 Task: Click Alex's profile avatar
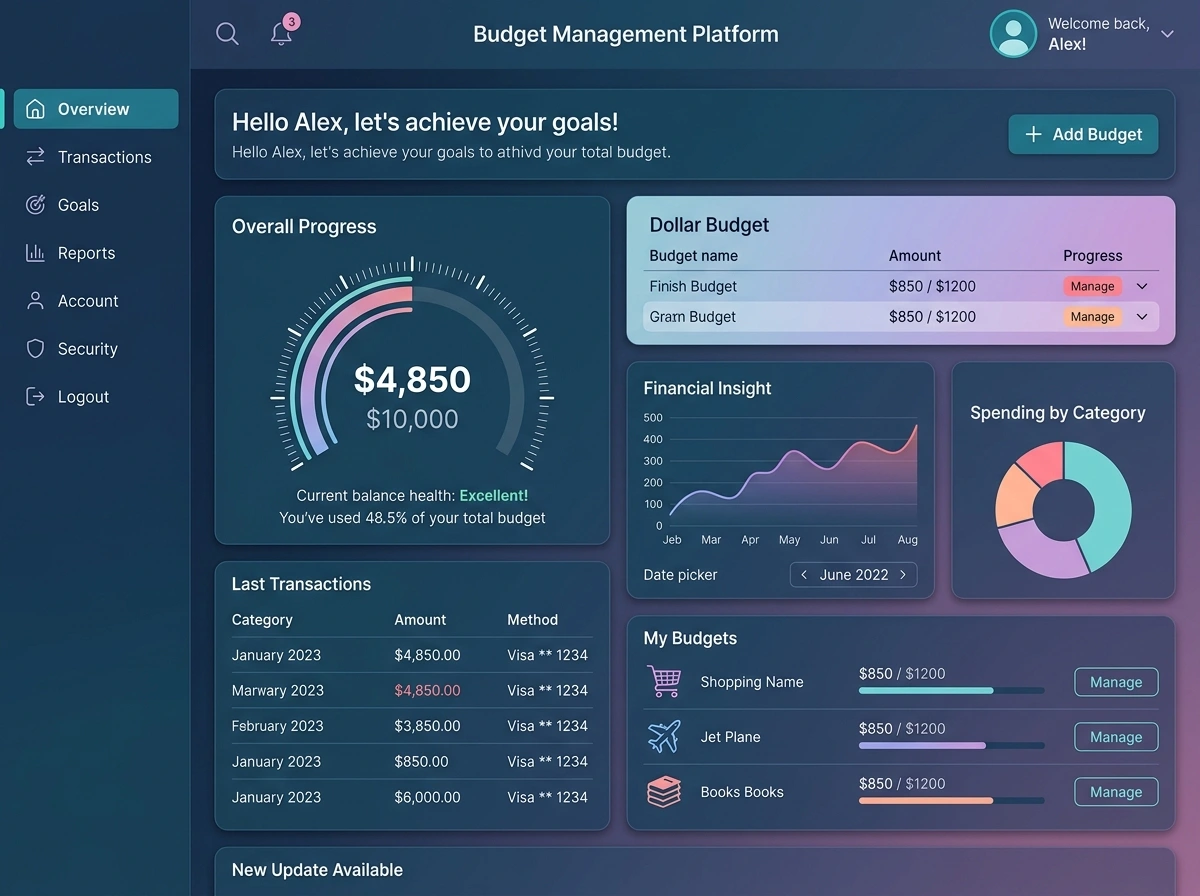[1013, 34]
